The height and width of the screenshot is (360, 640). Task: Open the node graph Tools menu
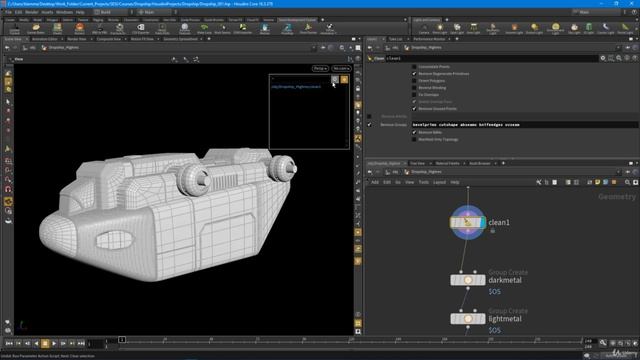[x=424, y=182]
